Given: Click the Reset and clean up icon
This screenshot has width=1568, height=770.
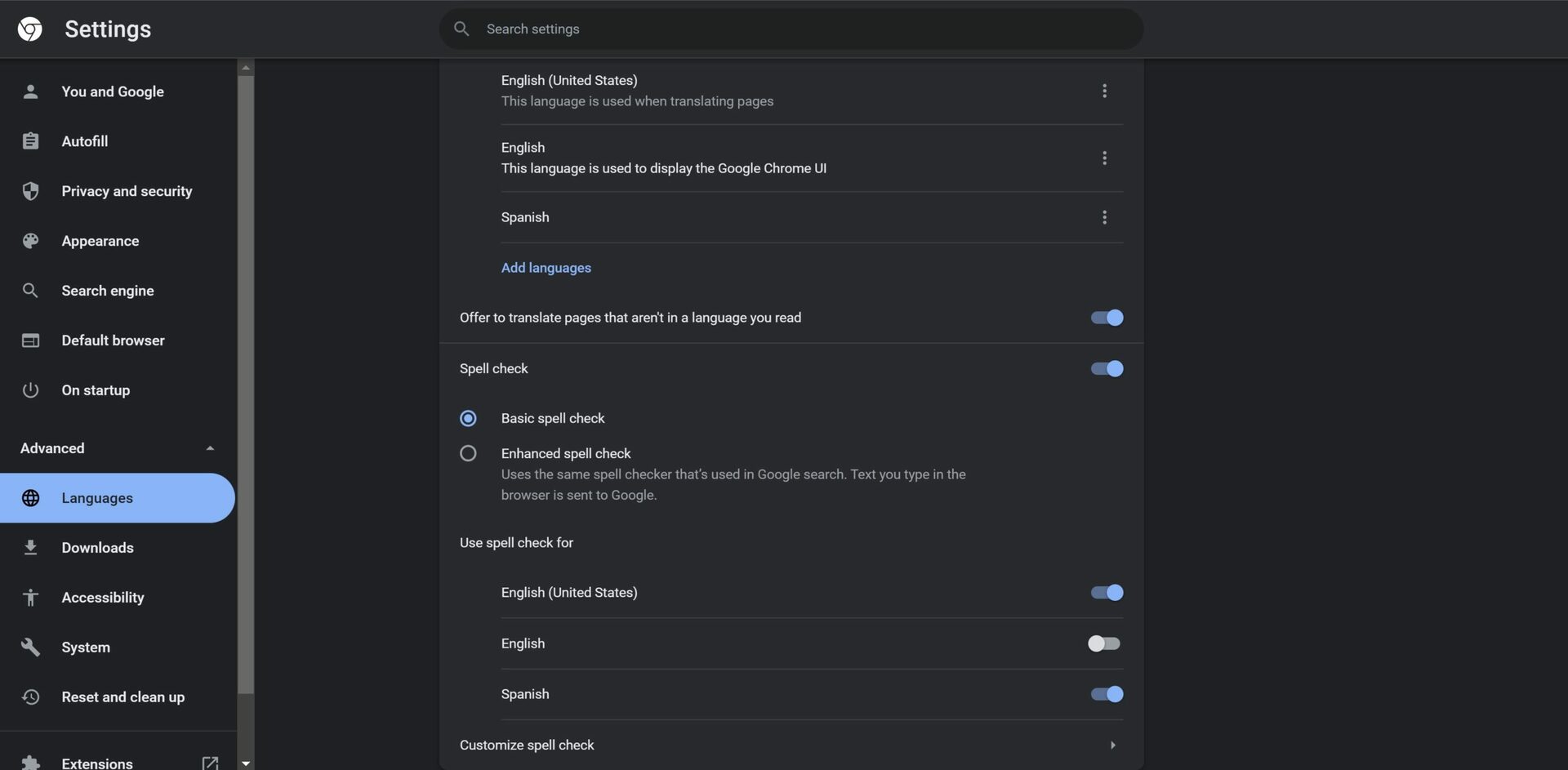Looking at the screenshot, I should coord(30,697).
